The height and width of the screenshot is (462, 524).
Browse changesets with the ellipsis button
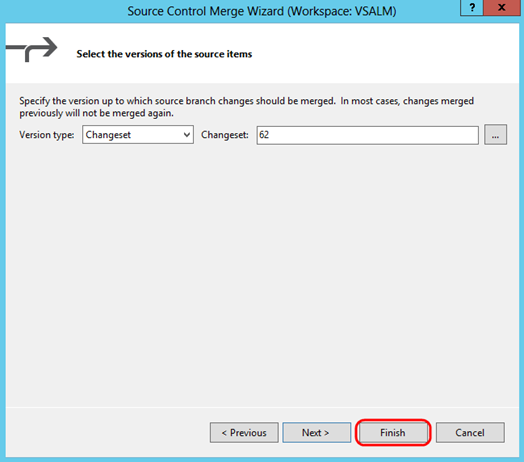point(495,135)
